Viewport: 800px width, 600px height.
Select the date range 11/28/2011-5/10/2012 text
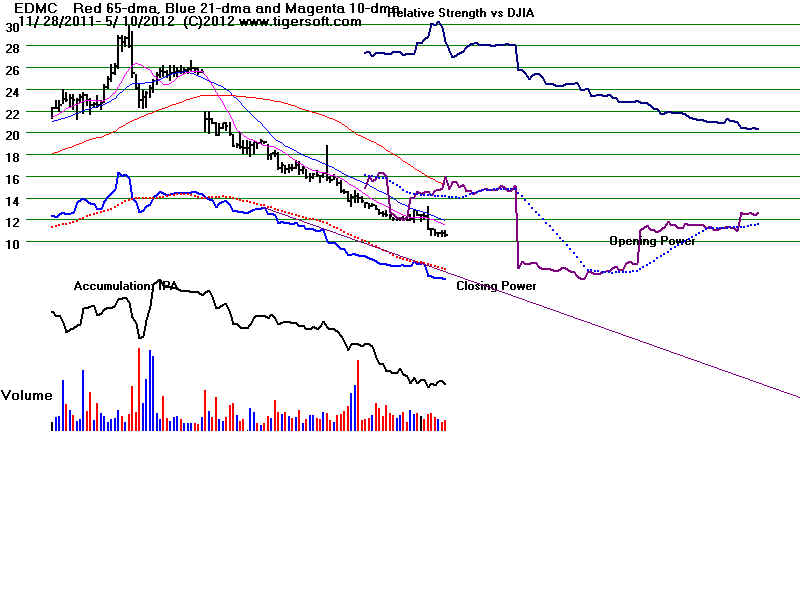(x=75, y=25)
